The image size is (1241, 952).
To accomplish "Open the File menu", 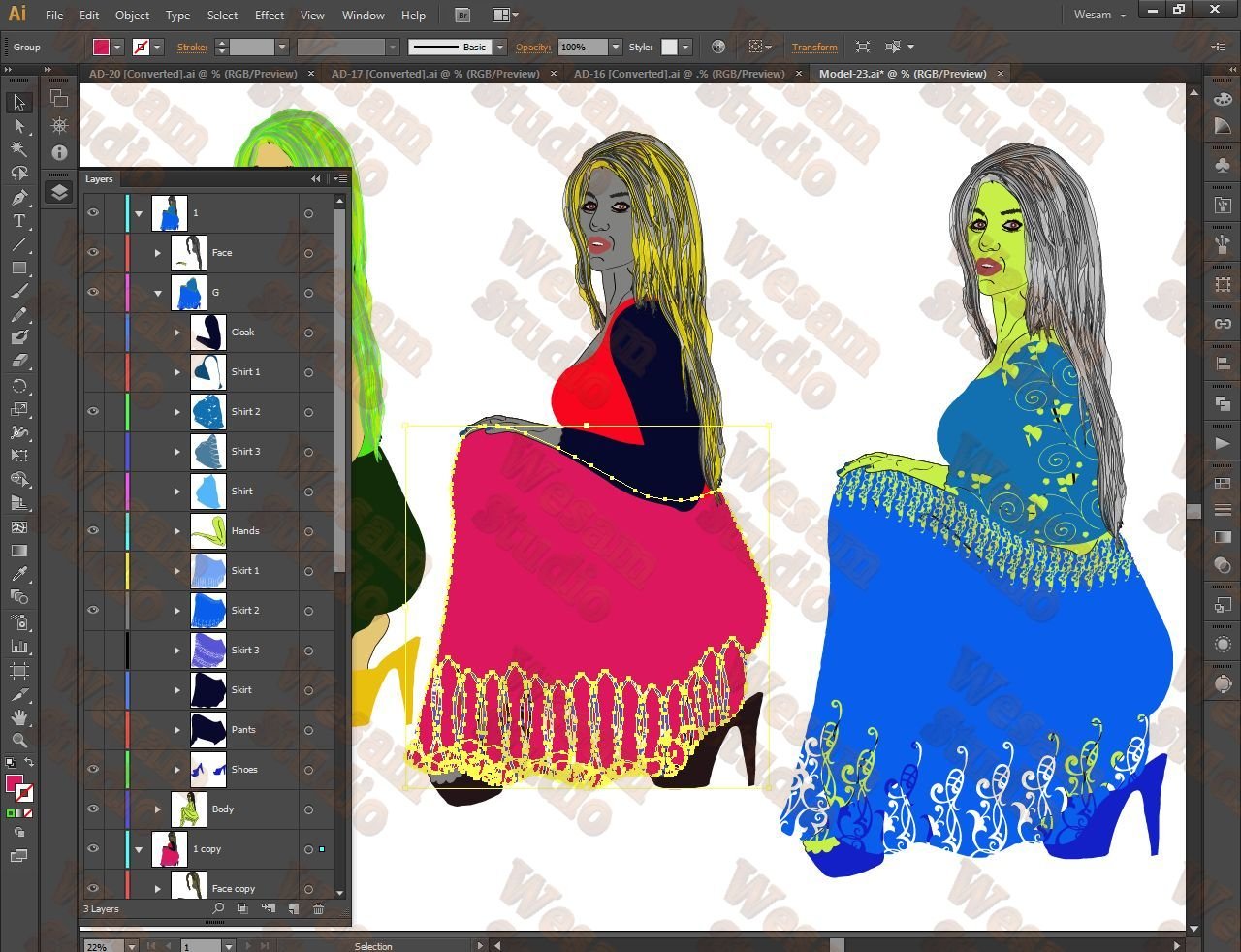I will tap(54, 16).
